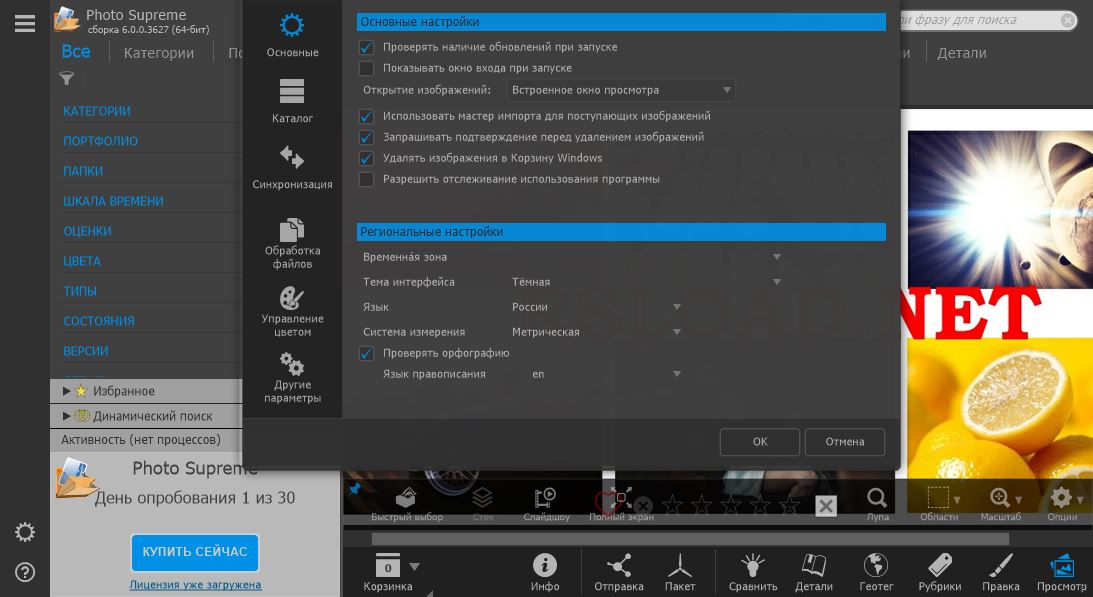Image resolution: width=1093 pixels, height=597 pixels.
Task: Click the Отмена button
Action: (845, 441)
